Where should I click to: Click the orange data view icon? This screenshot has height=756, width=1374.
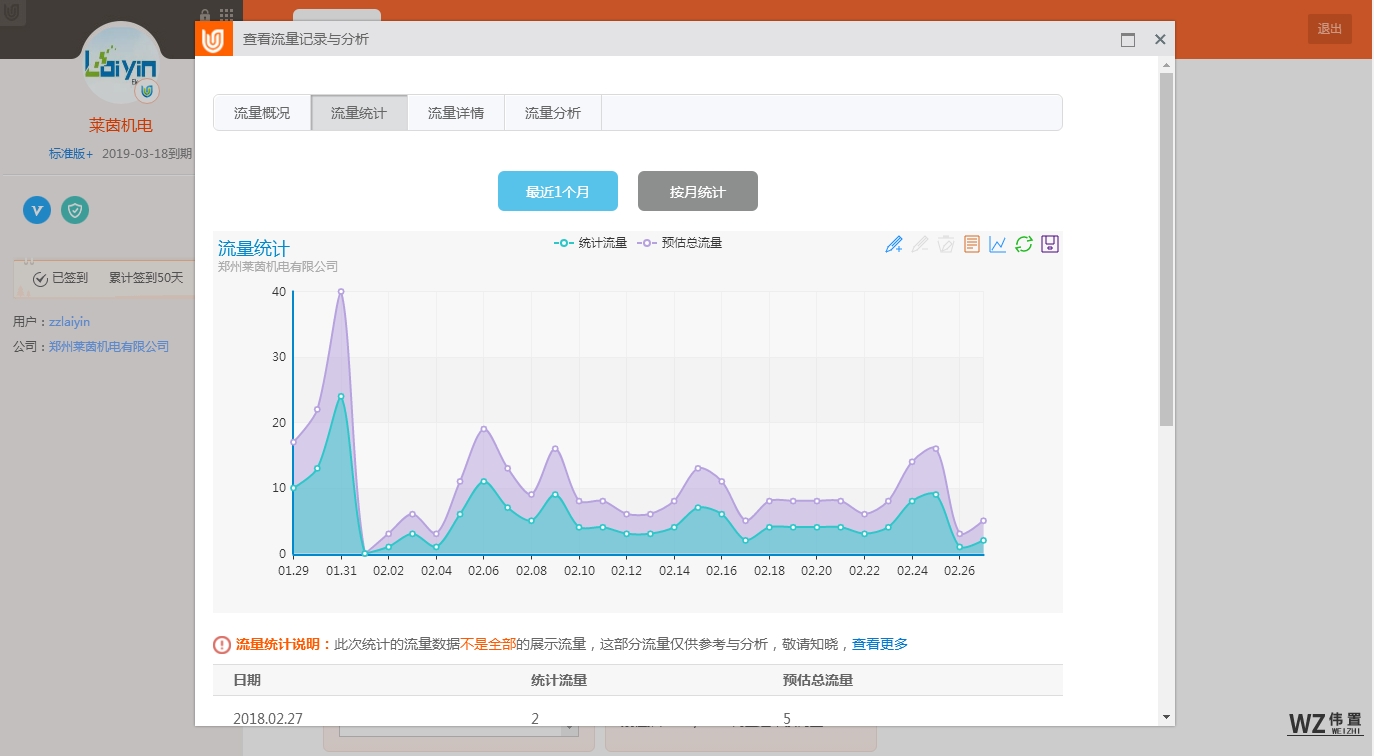[972, 244]
